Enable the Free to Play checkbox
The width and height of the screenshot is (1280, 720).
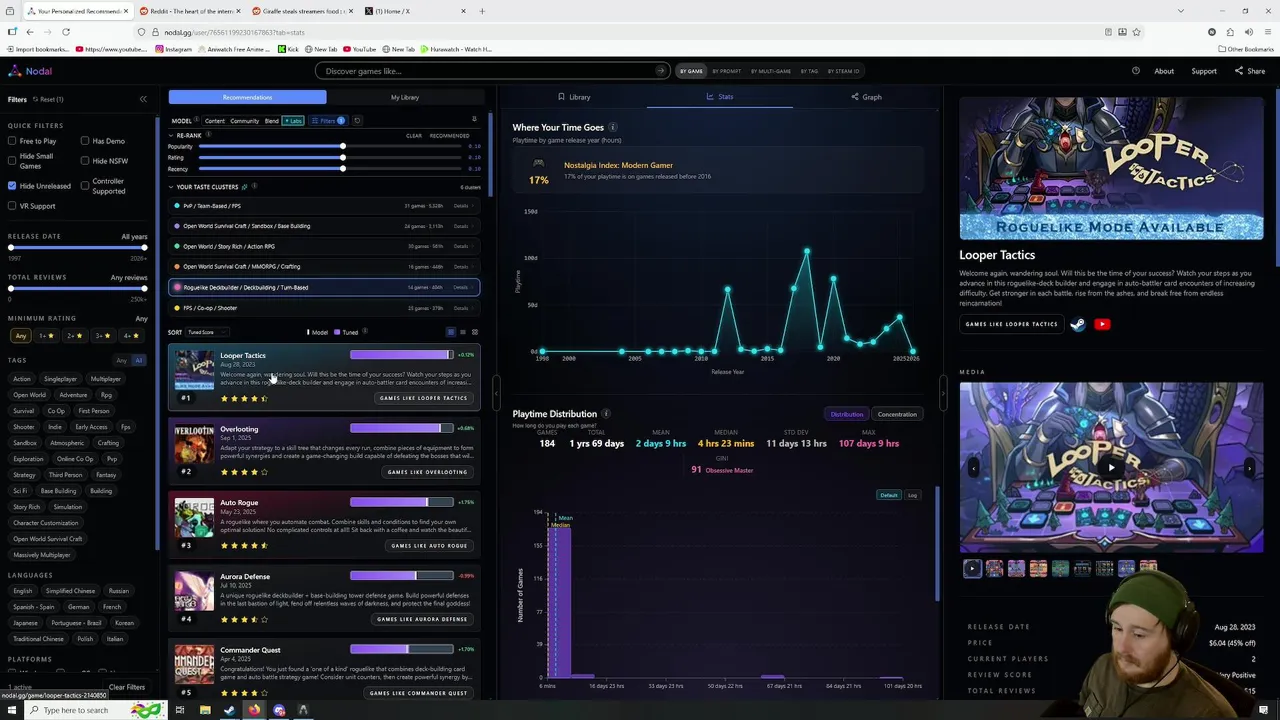pyautogui.click(x=12, y=141)
